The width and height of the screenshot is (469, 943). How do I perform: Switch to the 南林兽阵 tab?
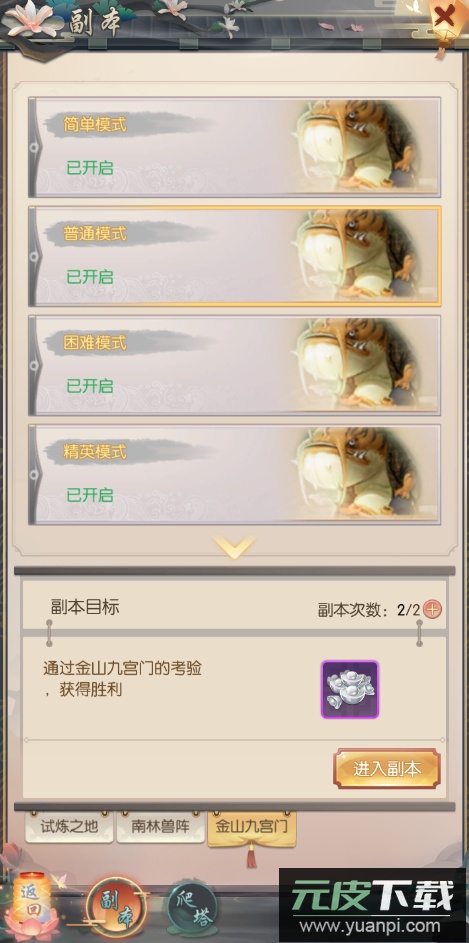(x=161, y=826)
